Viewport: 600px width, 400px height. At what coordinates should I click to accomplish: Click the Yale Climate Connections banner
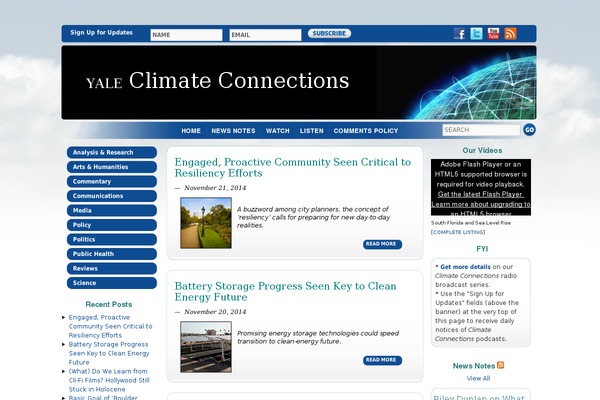pyautogui.click(x=299, y=83)
